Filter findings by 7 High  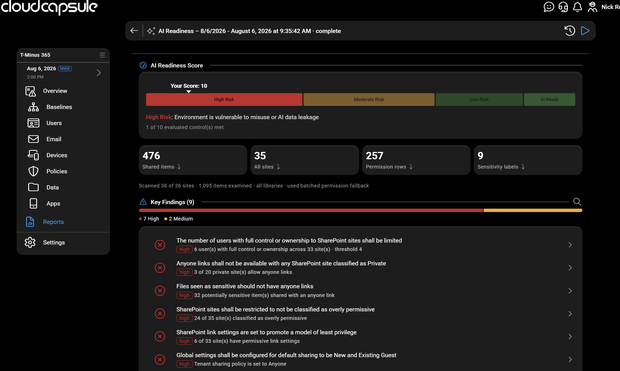coord(149,219)
